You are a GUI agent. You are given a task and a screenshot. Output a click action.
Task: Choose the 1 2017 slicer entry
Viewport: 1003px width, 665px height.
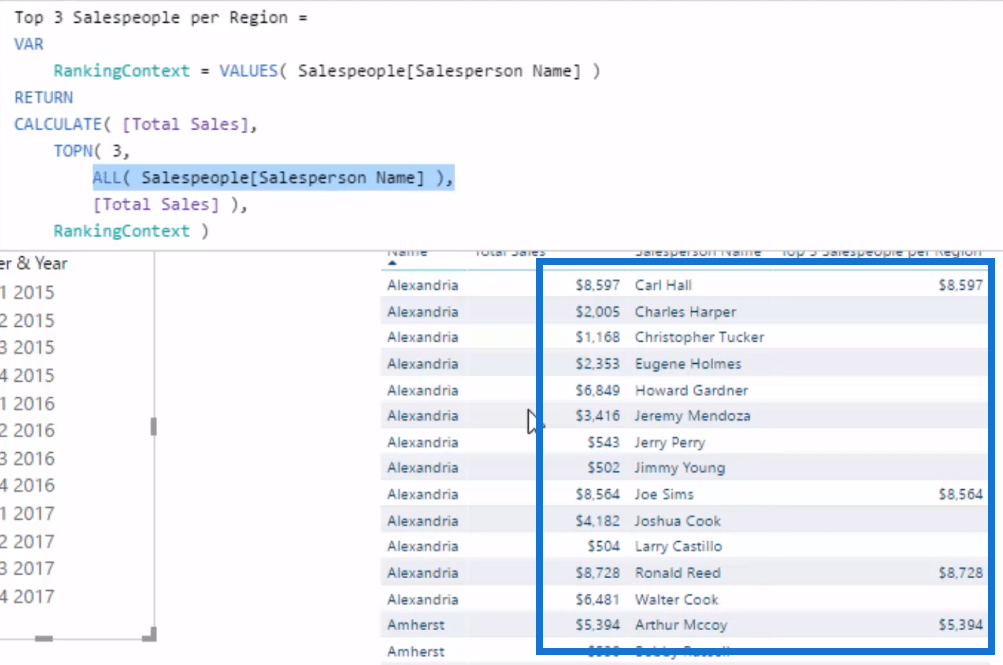coord(28,514)
